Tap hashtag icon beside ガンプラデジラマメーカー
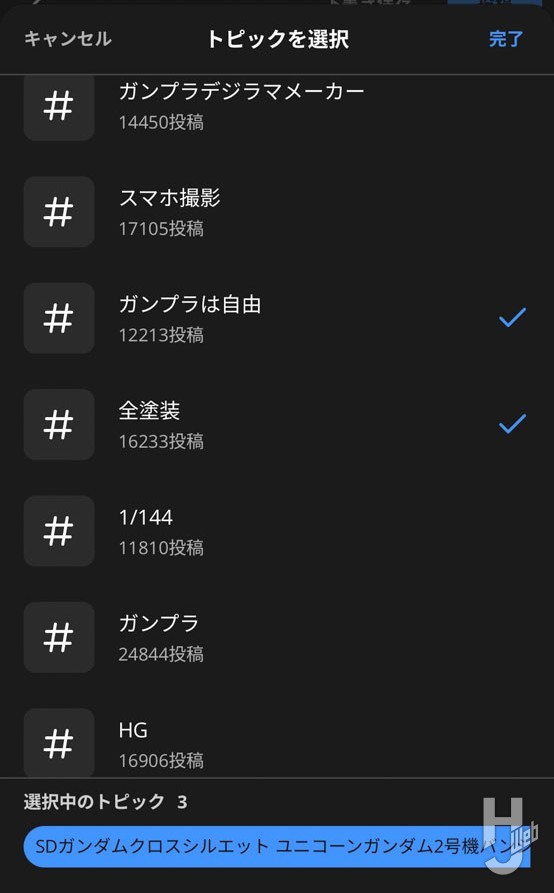The width and height of the screenshot is (554, 893). (x=59, y=107)
